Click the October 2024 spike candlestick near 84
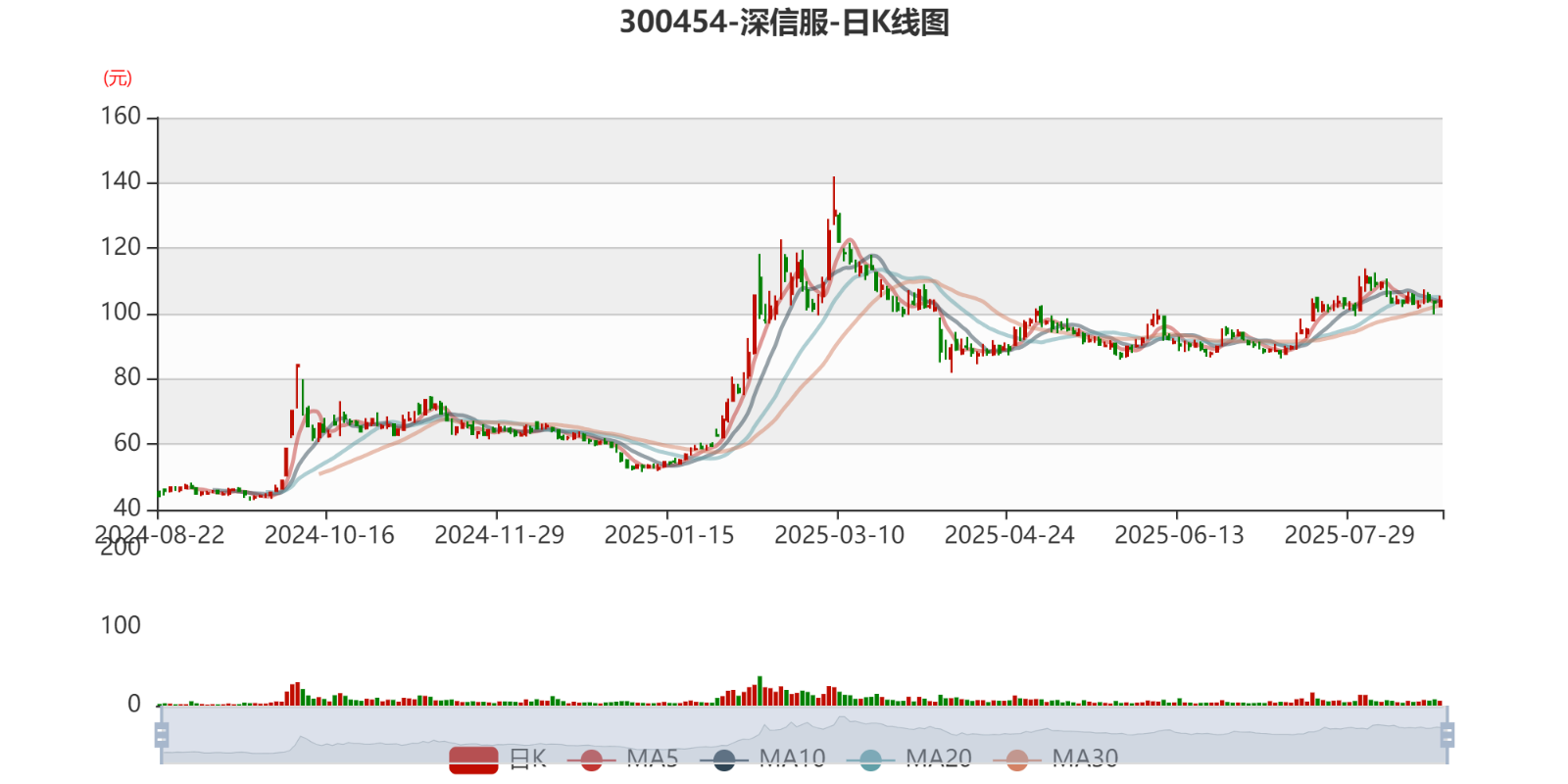 pos(297,387)
